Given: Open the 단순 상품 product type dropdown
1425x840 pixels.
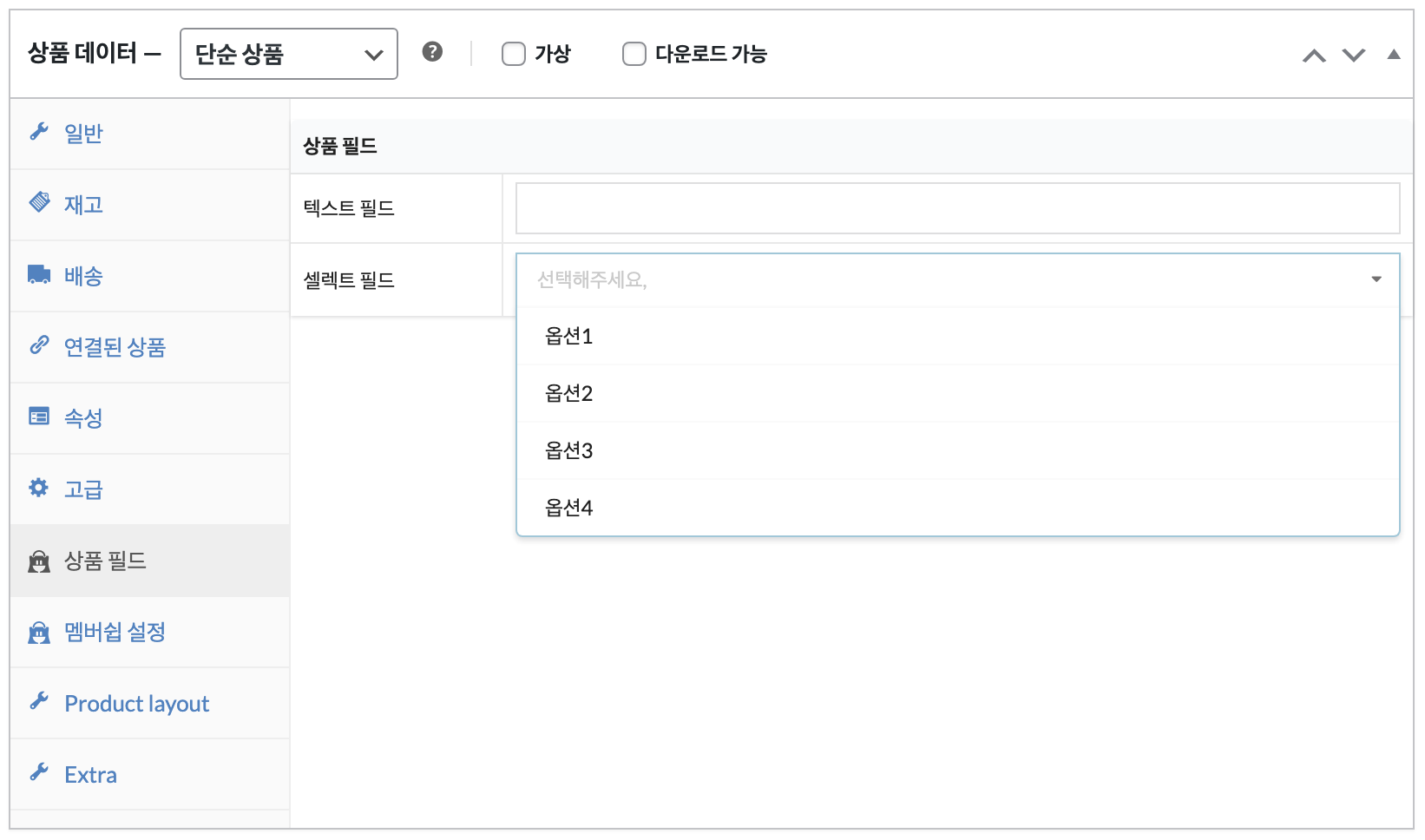Looking at the screenshot, I should [288, 54].
